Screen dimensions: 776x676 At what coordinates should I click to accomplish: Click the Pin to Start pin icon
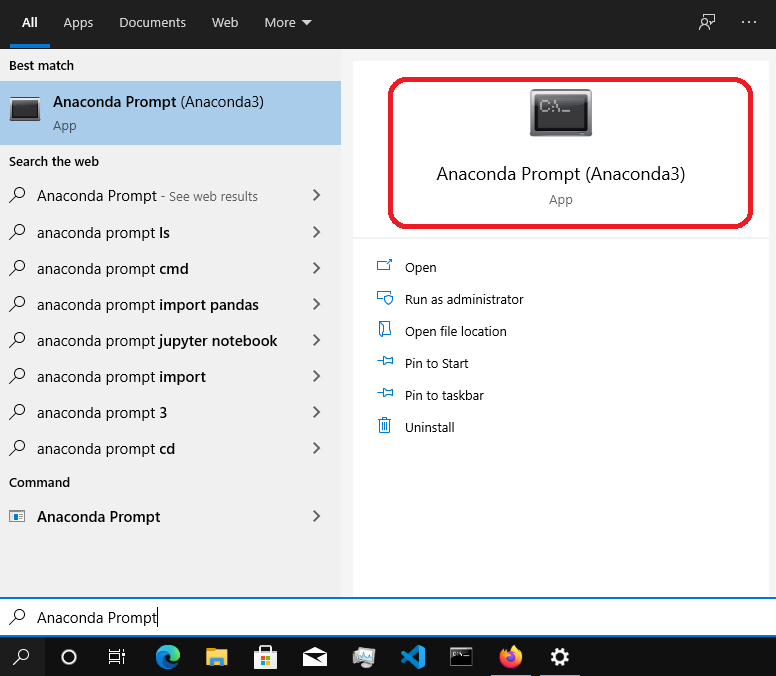pos(385,362)
